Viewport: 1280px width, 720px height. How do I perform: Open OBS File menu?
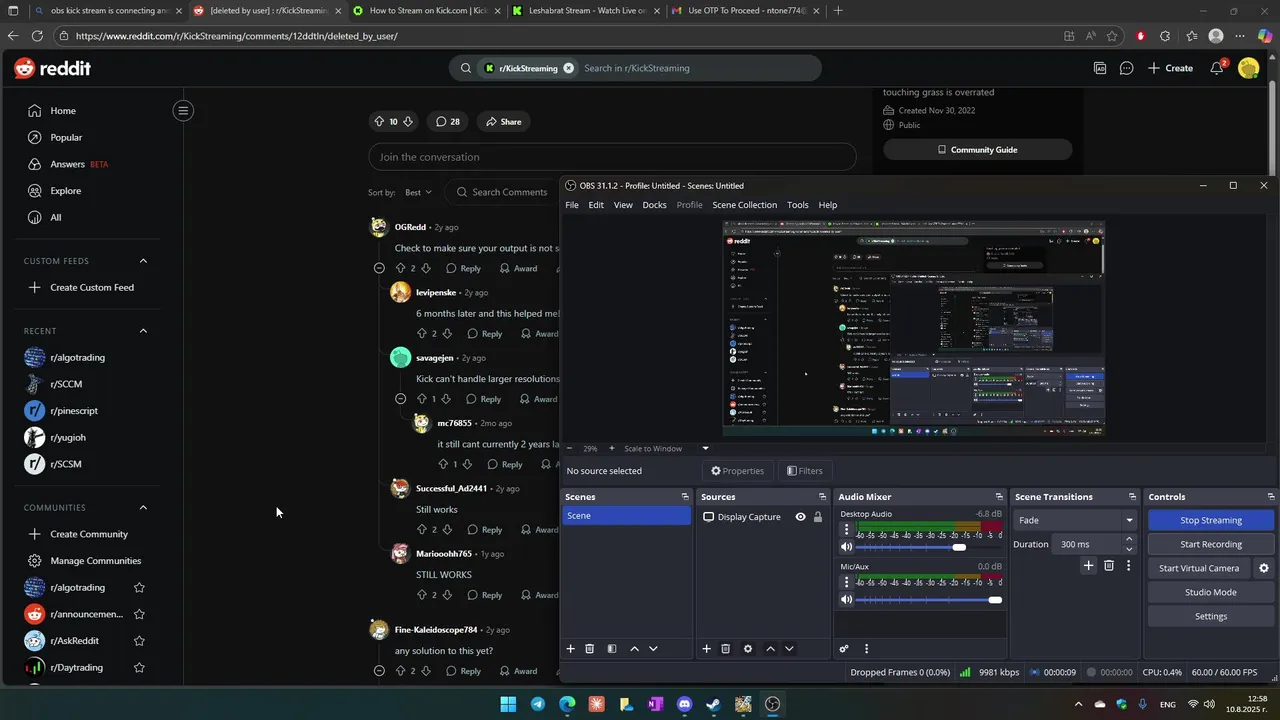(x=572, y=205)
